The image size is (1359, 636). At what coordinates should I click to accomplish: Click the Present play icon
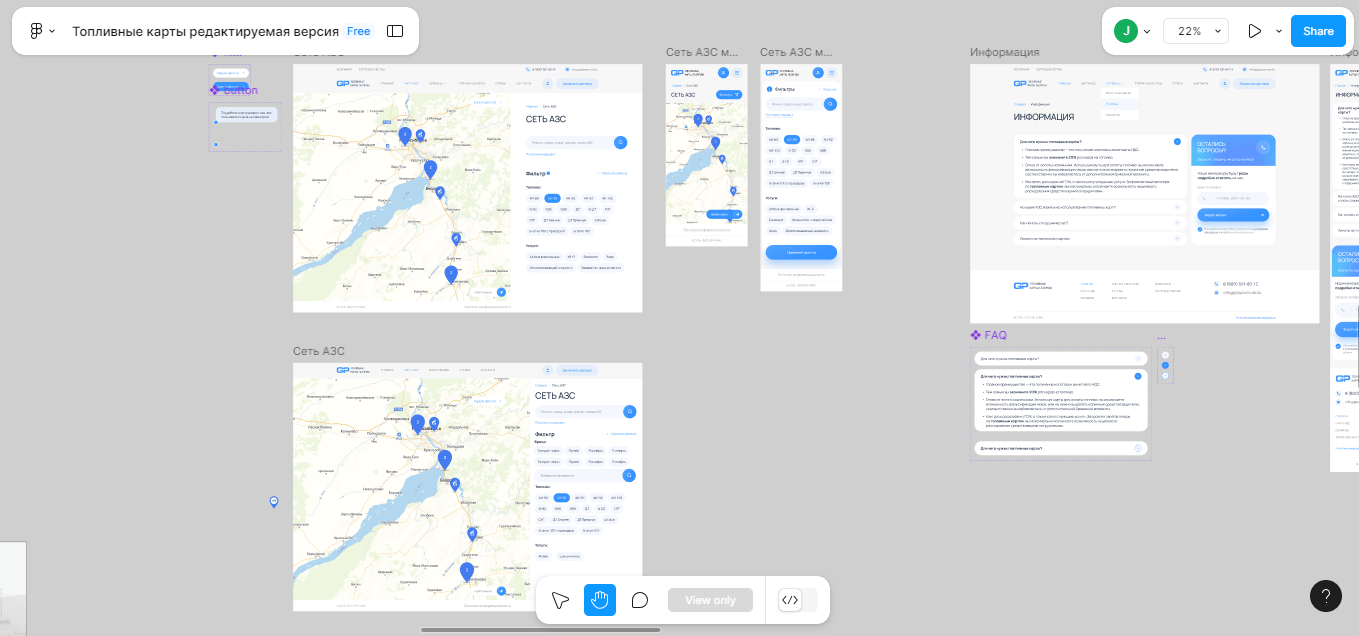coord(1254,31)
